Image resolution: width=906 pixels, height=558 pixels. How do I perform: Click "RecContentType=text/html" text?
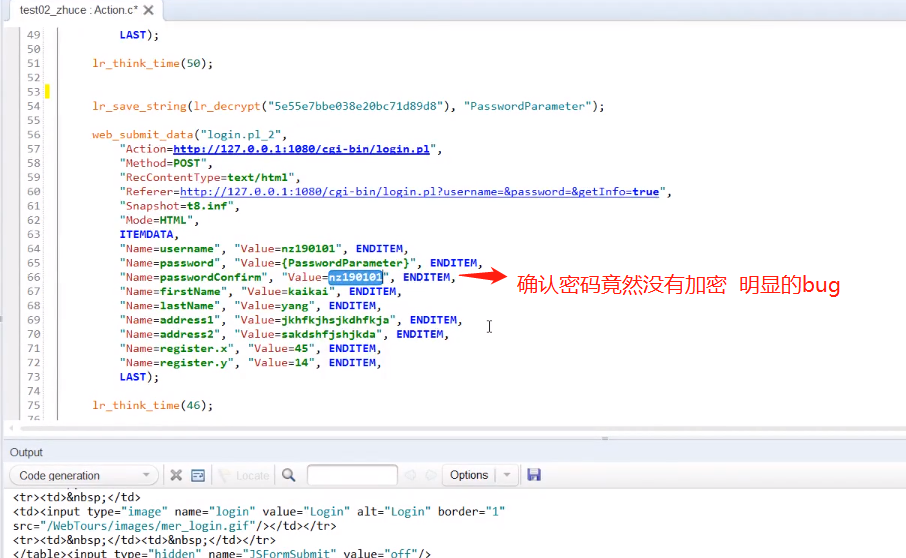[x=207, y=177]
